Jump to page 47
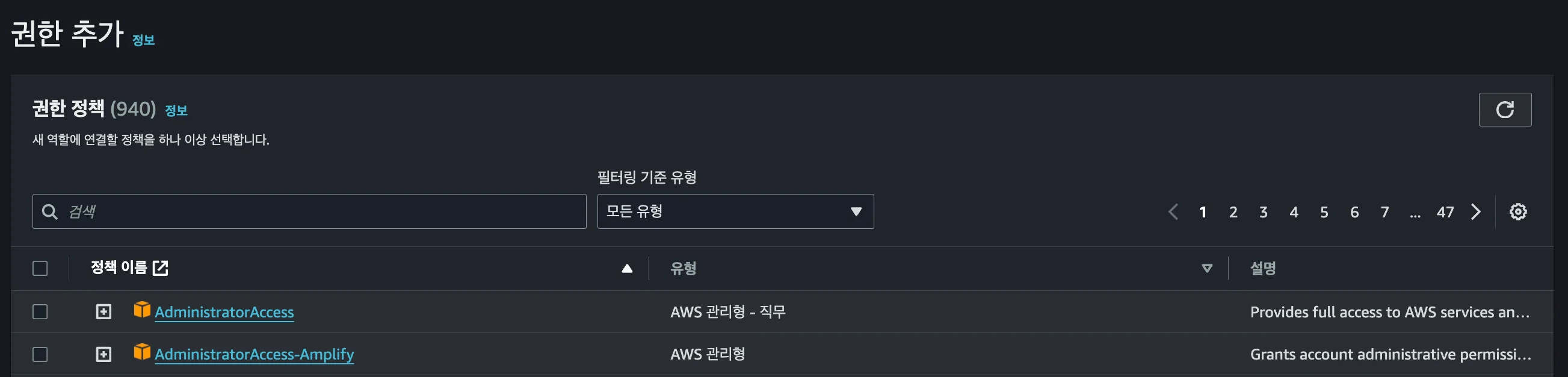This screenshot has width=1568, height=377. click(1445, 212)
